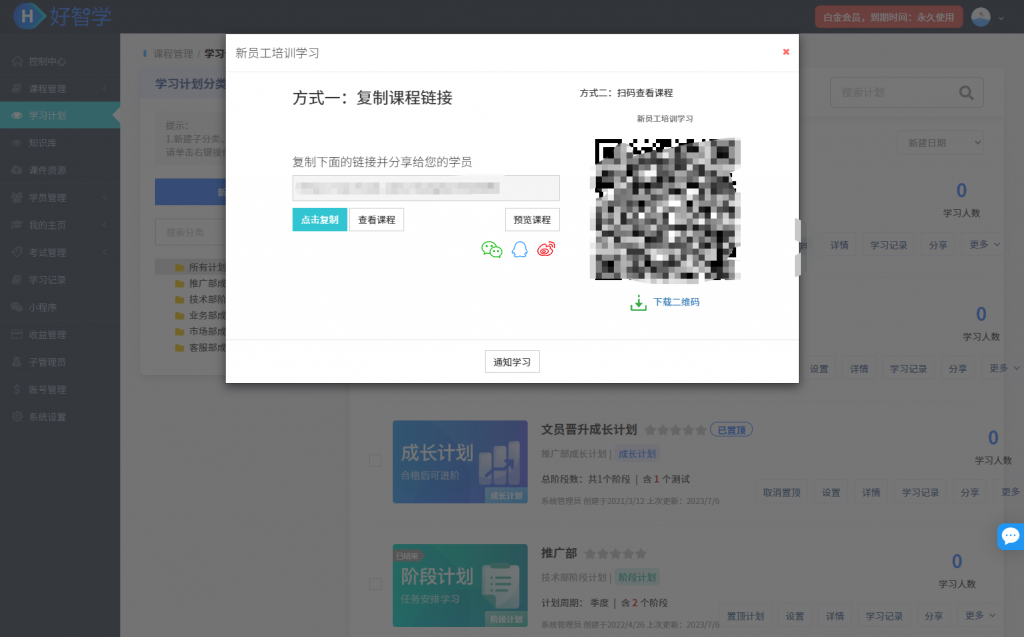The image size is (1024, 637).
Task: Expand the 我的主页 sidebar chevron
Action: click(x=104, y=225)
